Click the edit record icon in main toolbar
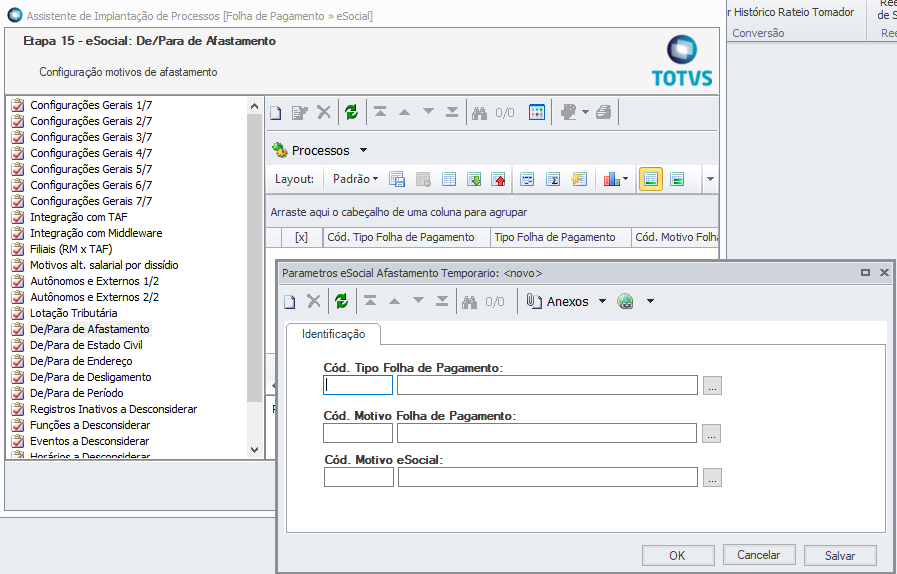The width and height of the screenshot is (897, 574). coord(300,113)
